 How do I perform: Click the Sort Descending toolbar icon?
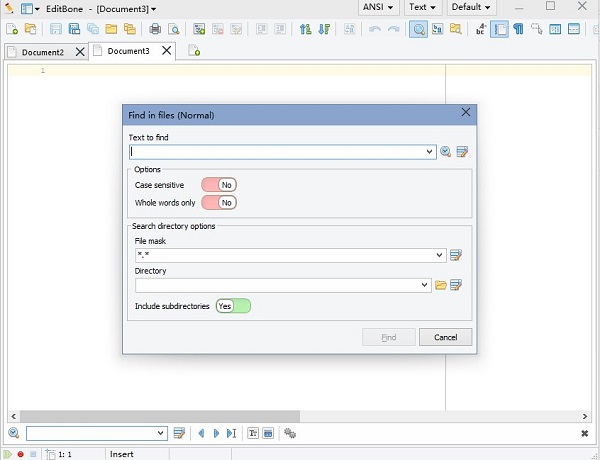click(324, 29)
